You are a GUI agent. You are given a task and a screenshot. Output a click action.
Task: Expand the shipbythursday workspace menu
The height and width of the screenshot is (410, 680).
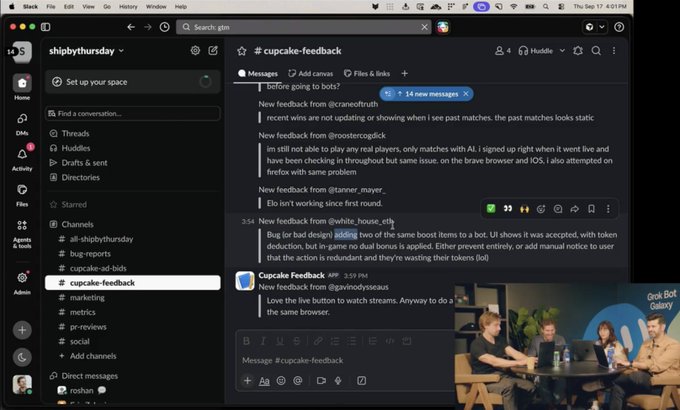click(86, 51)
